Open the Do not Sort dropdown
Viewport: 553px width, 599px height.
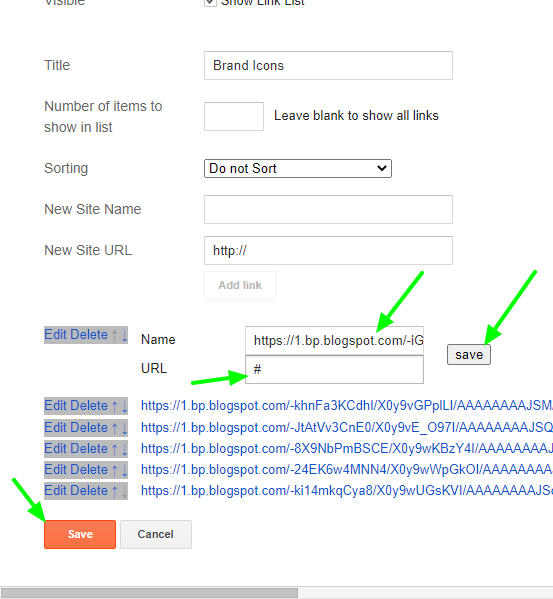pos(298,168)
